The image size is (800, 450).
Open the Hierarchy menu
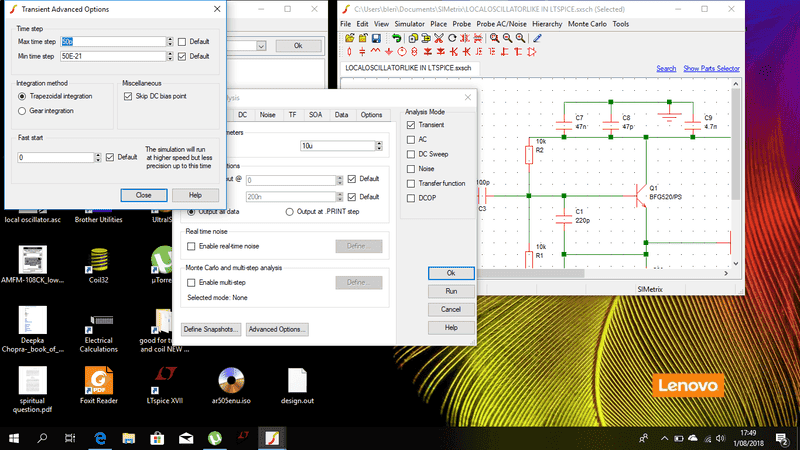click(547, 24)
